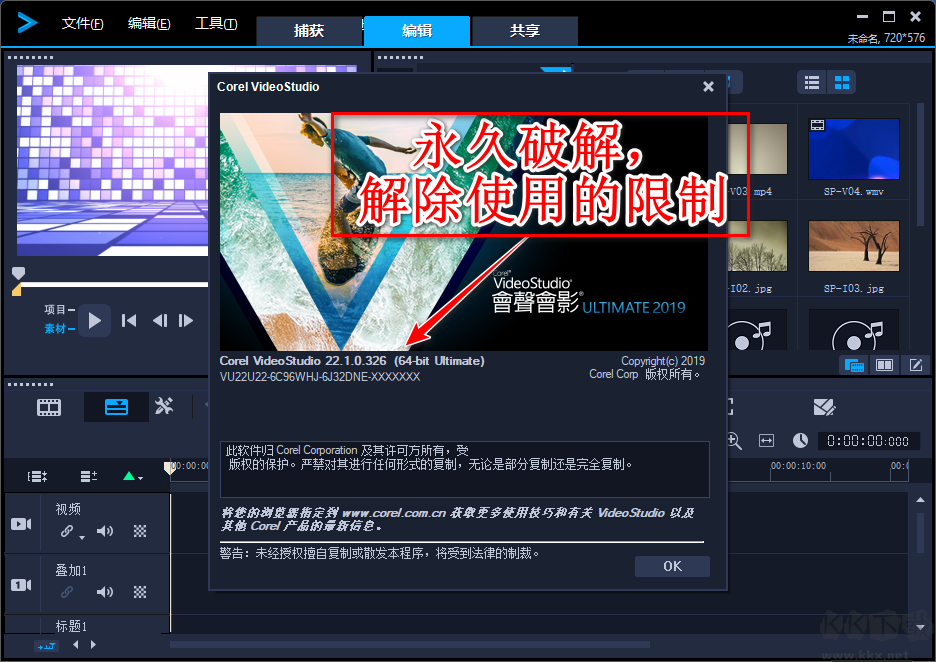Close the Corel VideoStudio about dialog

point(709,87)
